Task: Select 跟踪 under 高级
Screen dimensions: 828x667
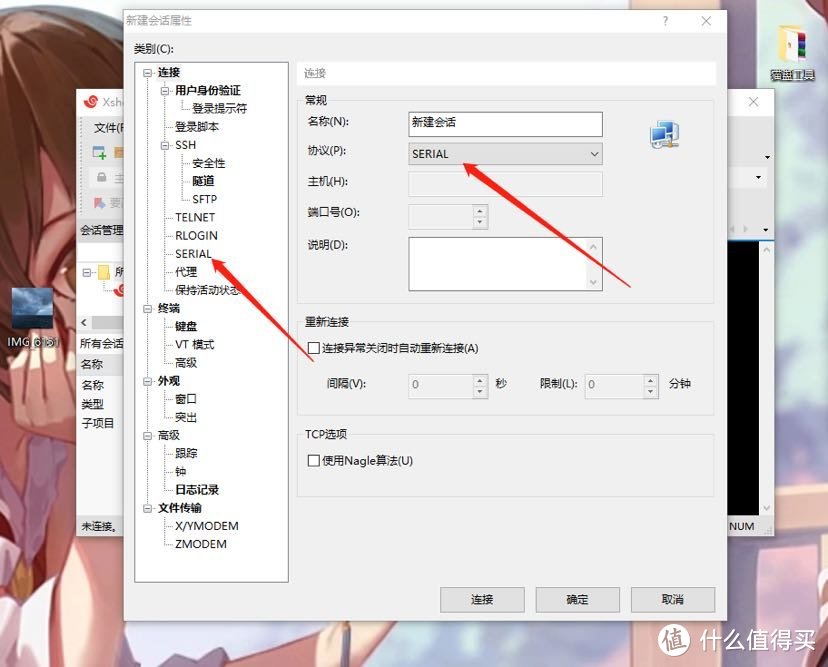Action: 186,453
